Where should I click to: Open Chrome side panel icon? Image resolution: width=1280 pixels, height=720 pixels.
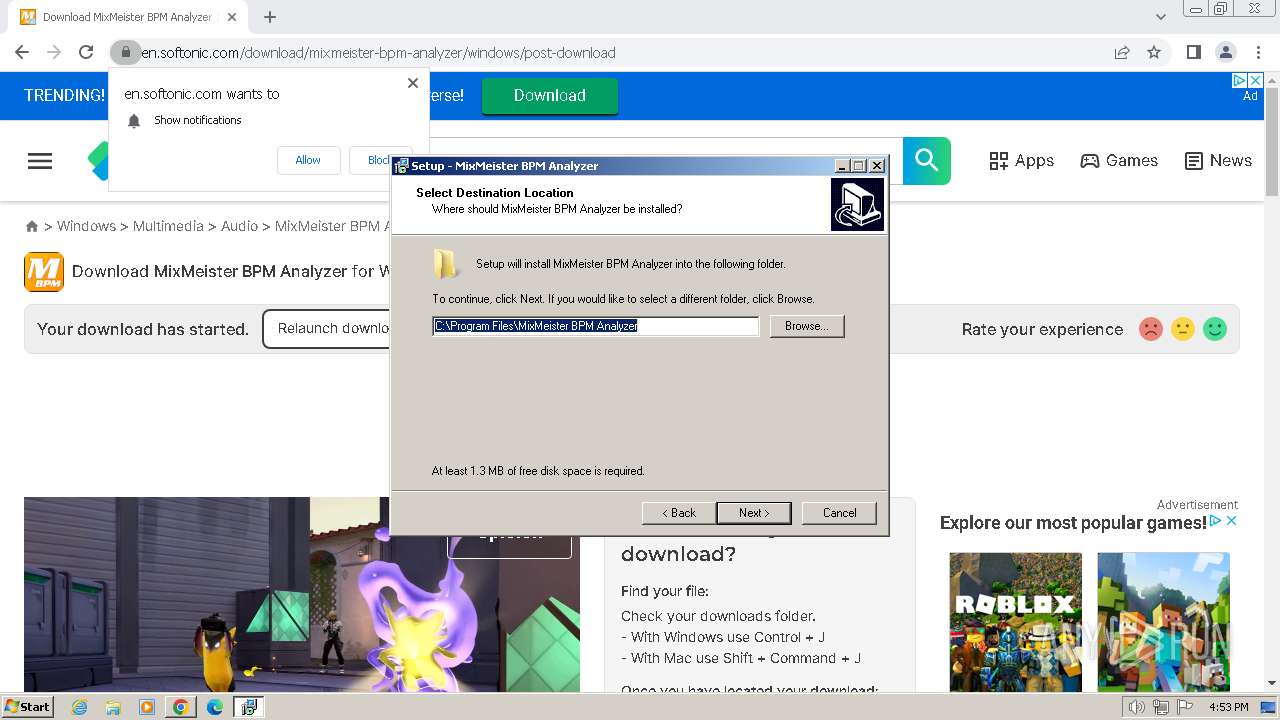[1193, 52]
